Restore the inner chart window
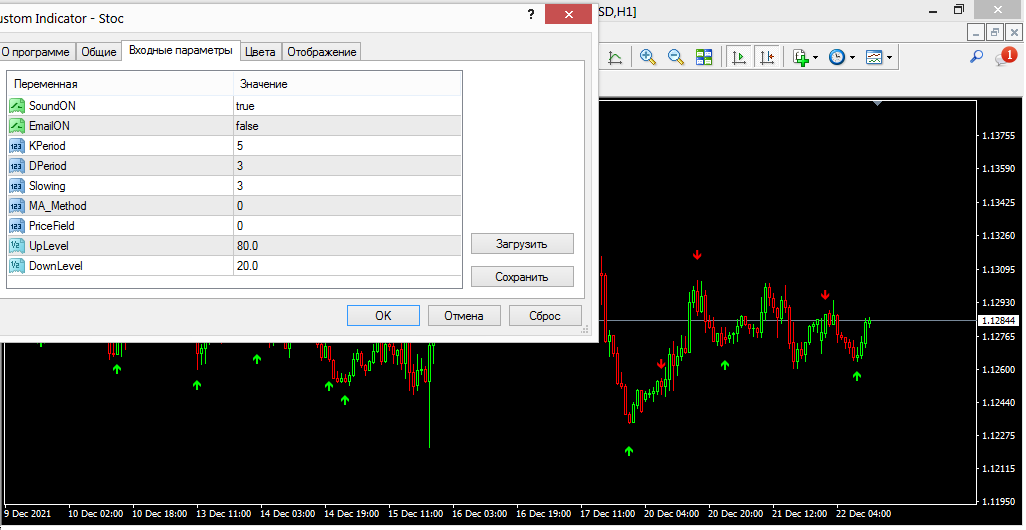Image resolution: width=1026 pixels, height=530 pixels. [x=995, y=32]
